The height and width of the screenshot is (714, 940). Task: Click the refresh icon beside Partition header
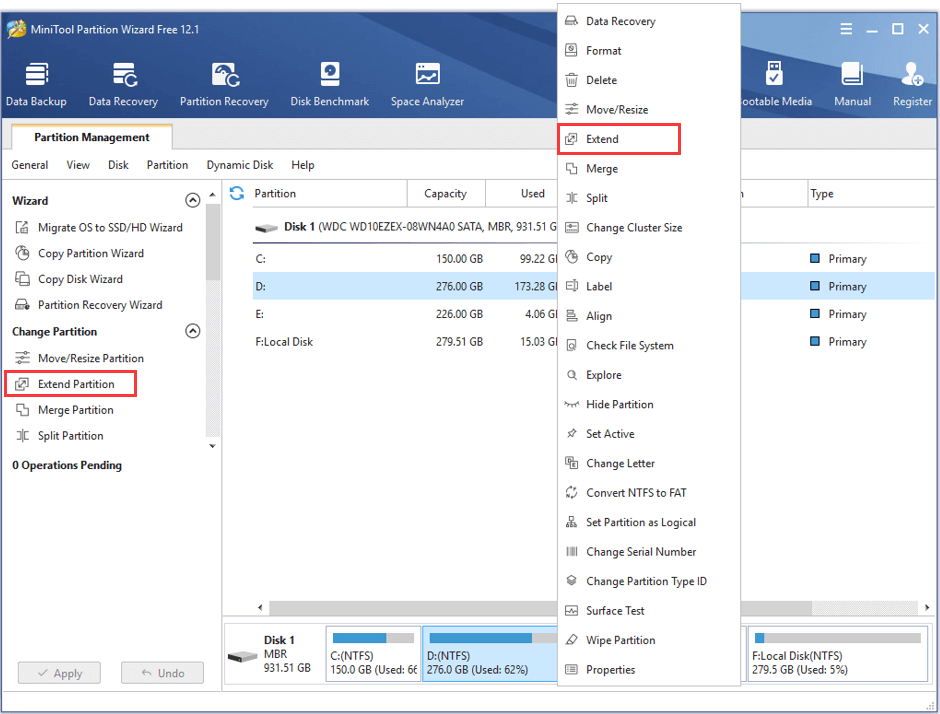tap(237, 193)
